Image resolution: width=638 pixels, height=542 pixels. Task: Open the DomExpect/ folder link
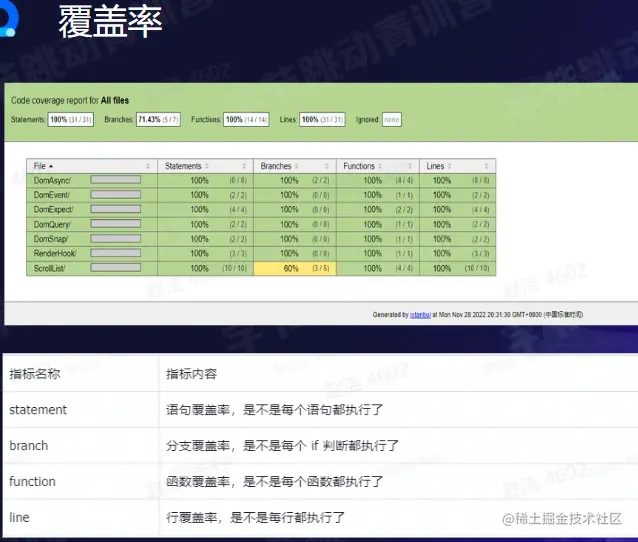(x=53, y=210)
